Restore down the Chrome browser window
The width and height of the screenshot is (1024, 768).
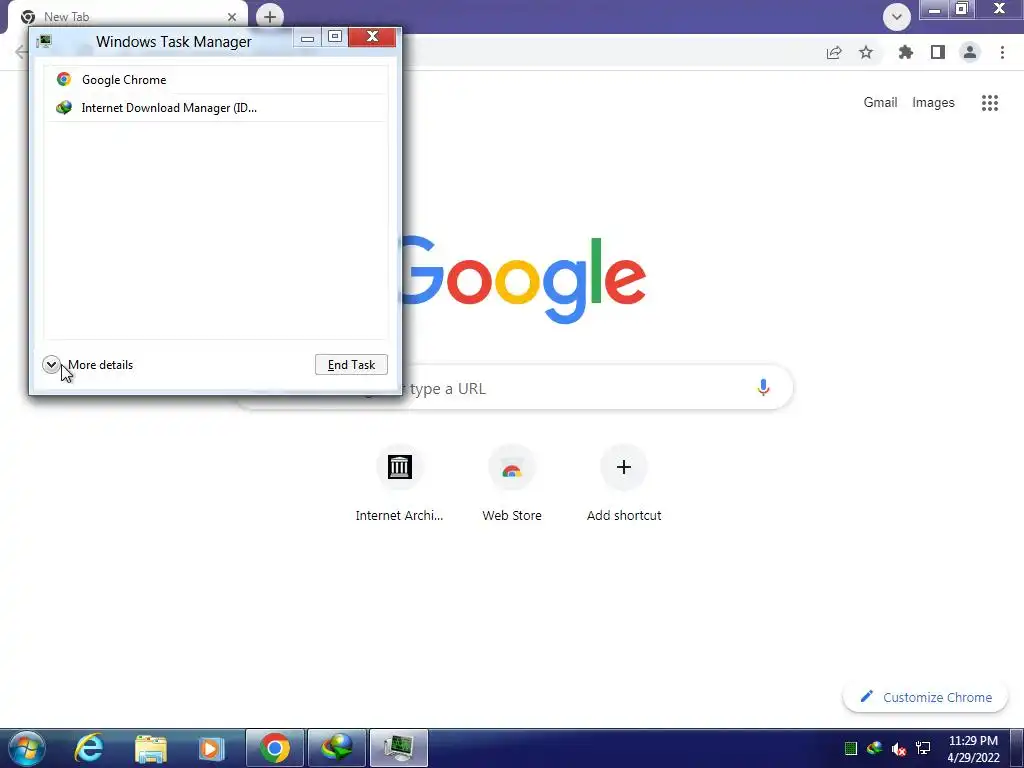point(962,9)
